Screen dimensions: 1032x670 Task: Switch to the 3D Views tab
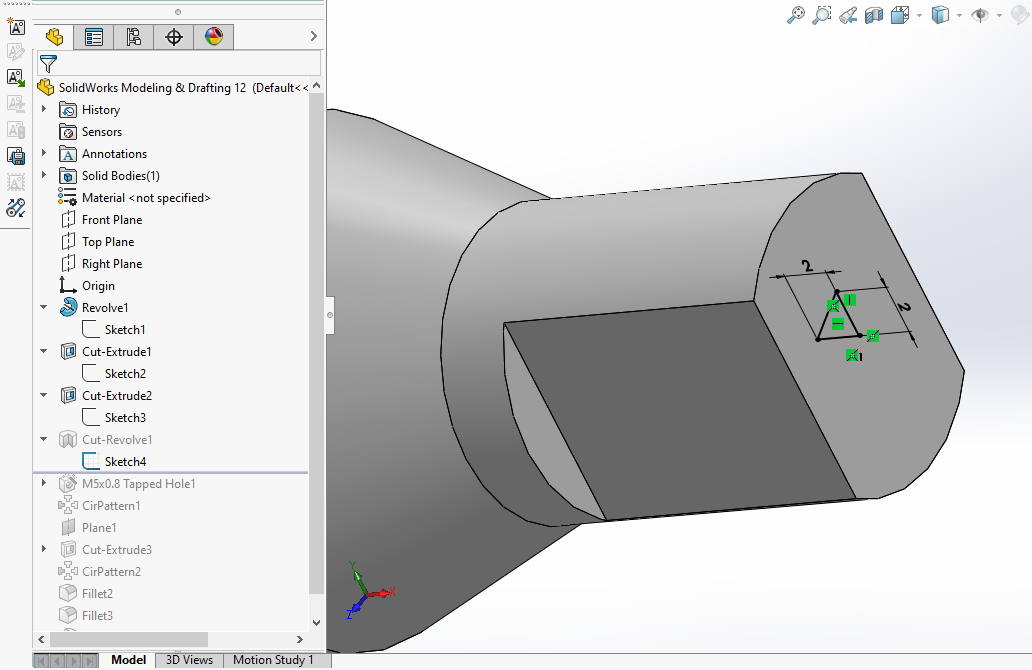coord(189,660)
